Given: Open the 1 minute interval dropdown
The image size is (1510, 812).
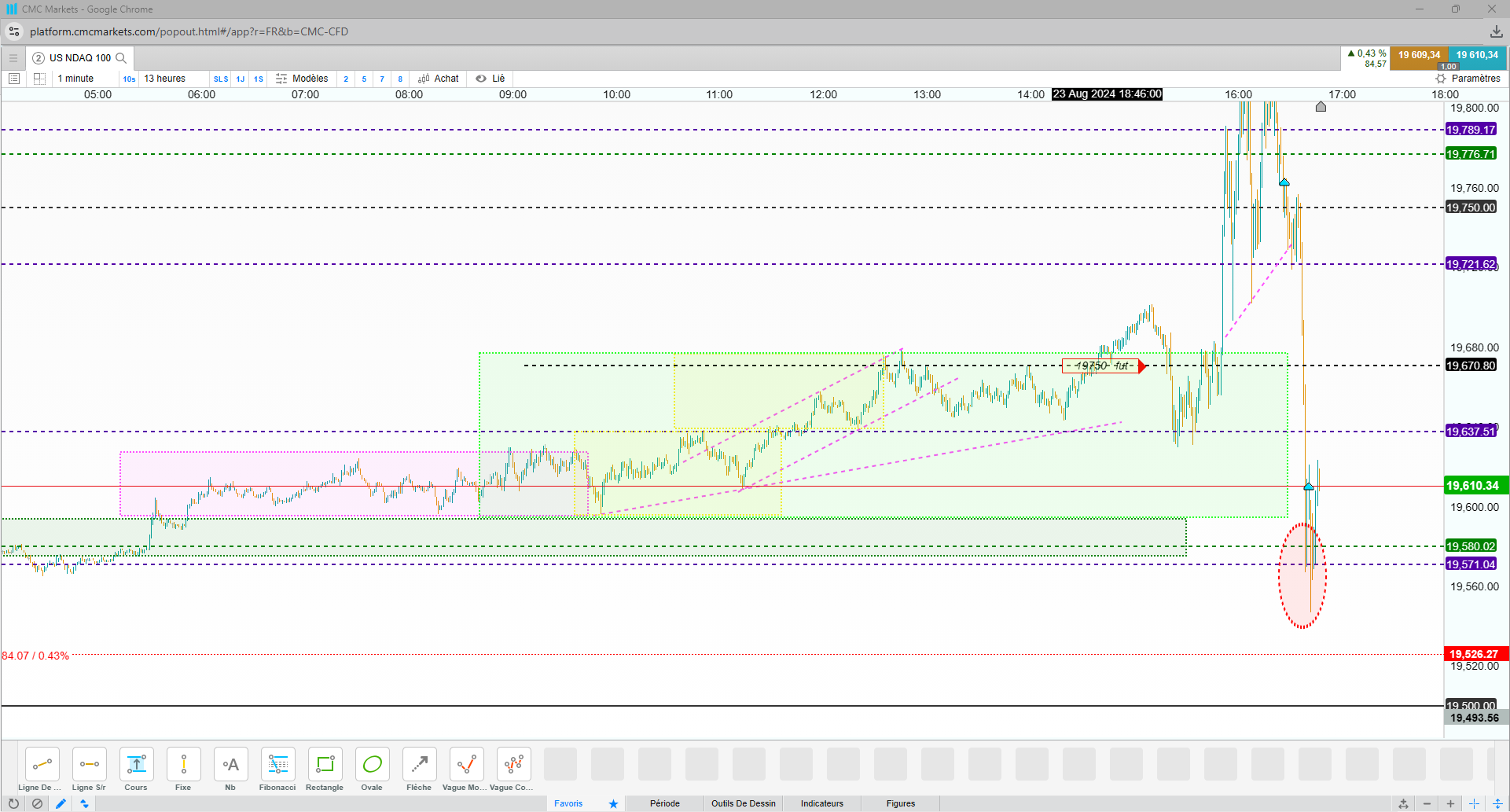Looking at the screenshot, I should 75,79.
